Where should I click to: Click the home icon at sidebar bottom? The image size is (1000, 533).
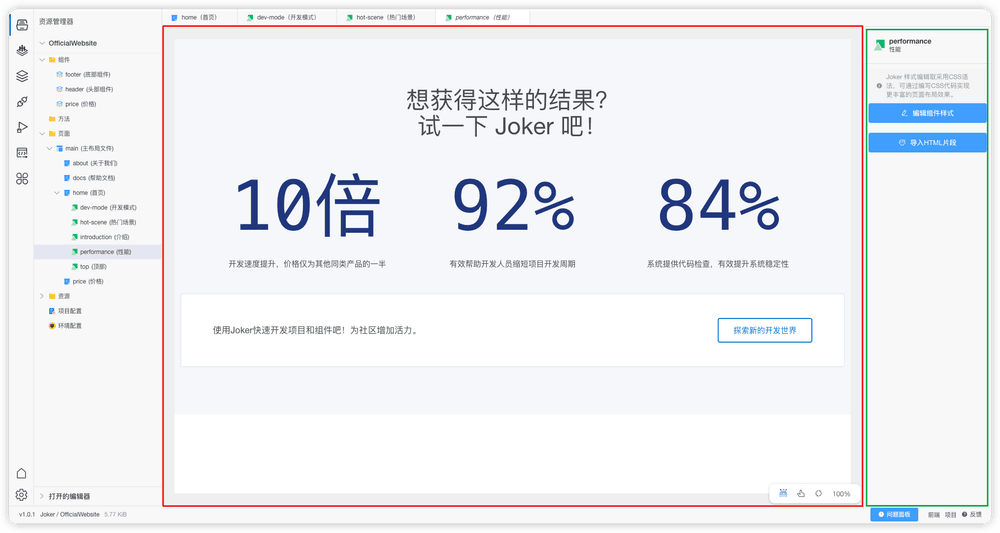(21, 473)
